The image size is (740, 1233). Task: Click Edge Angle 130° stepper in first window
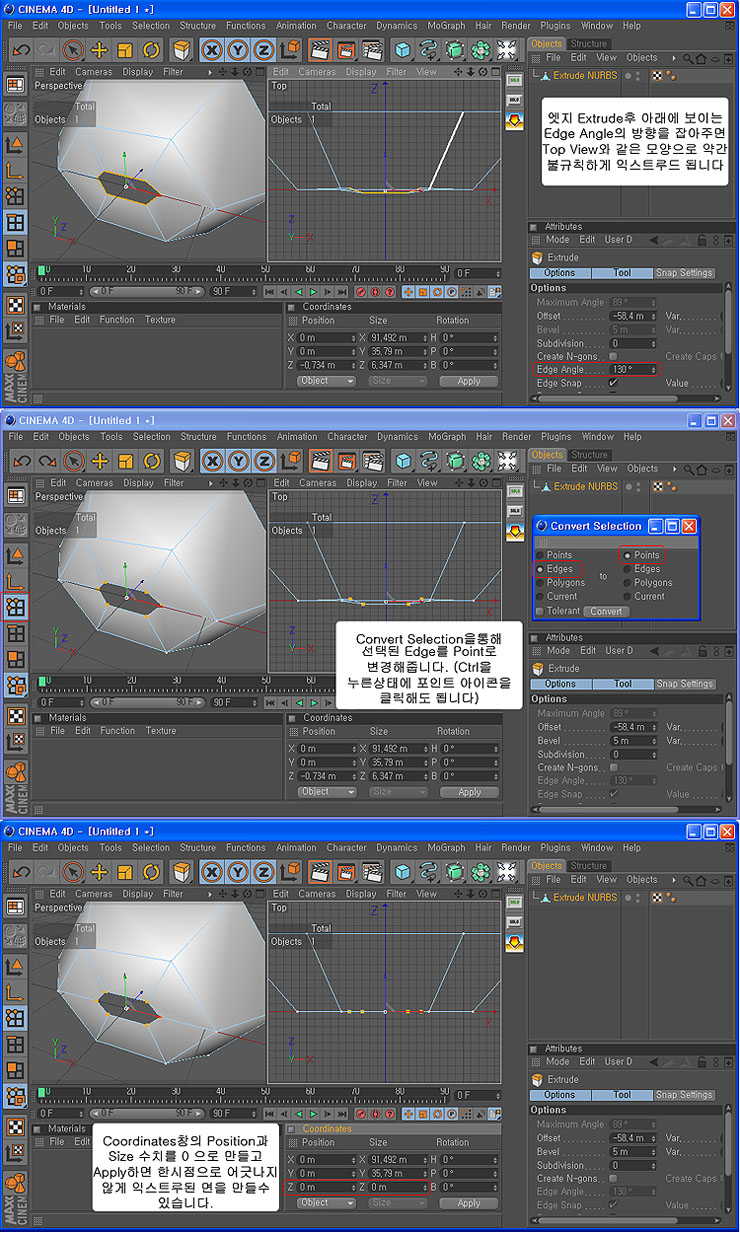654,370
